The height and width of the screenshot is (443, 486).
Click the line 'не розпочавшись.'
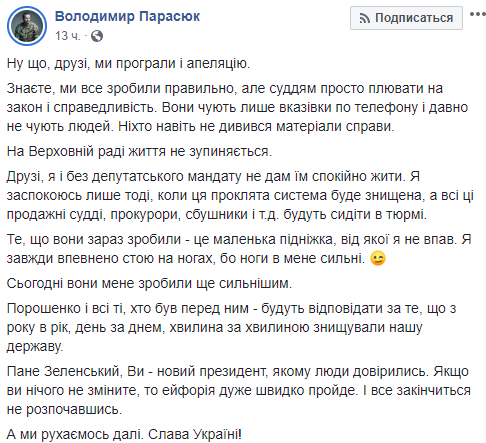pyautogui.click(x=64, y=409)
